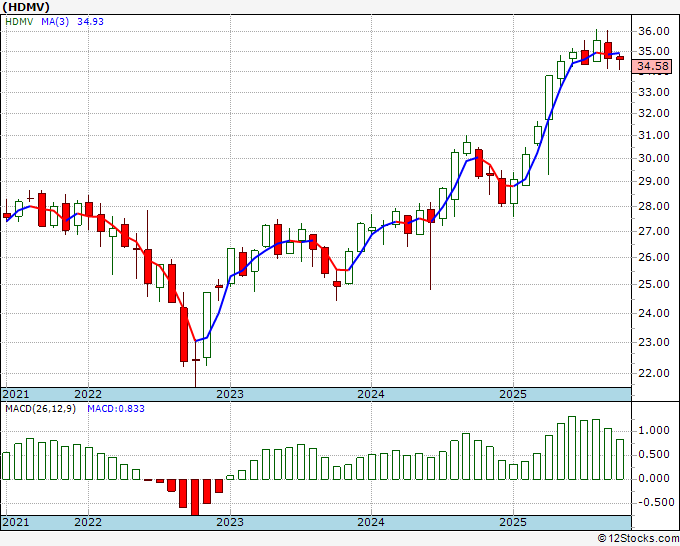Click the 0.000 MACD axis label

click(654, 478)
